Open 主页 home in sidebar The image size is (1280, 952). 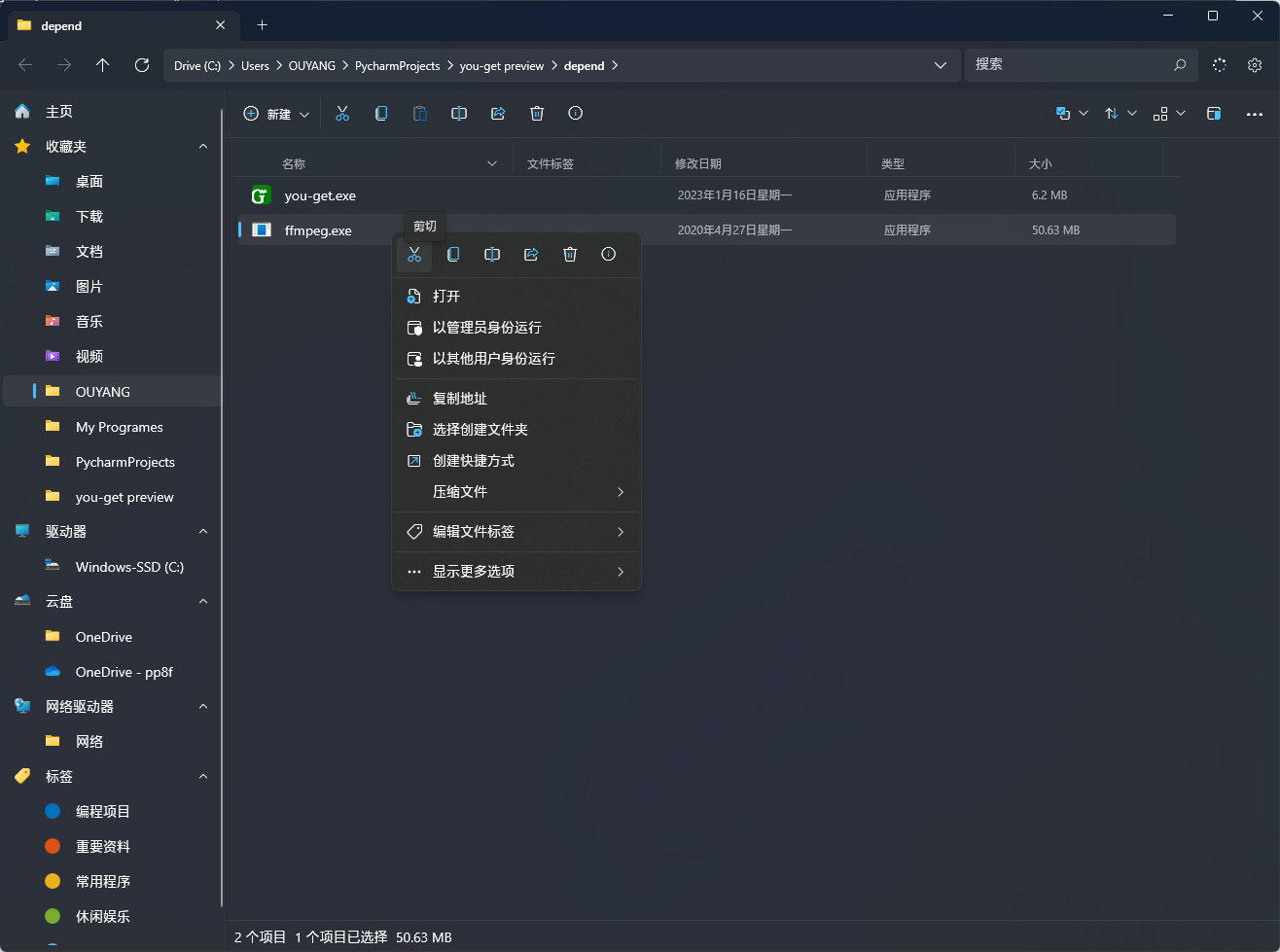pos(113,112)
